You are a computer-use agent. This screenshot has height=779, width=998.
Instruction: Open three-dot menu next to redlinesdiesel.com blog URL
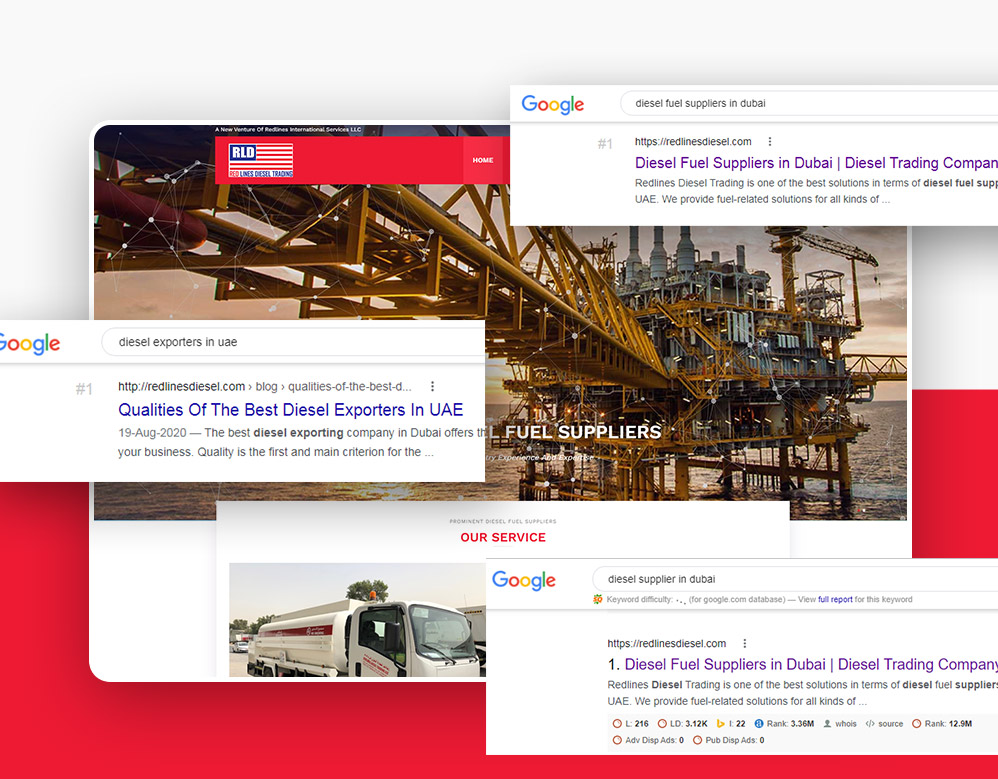(432, 386)
